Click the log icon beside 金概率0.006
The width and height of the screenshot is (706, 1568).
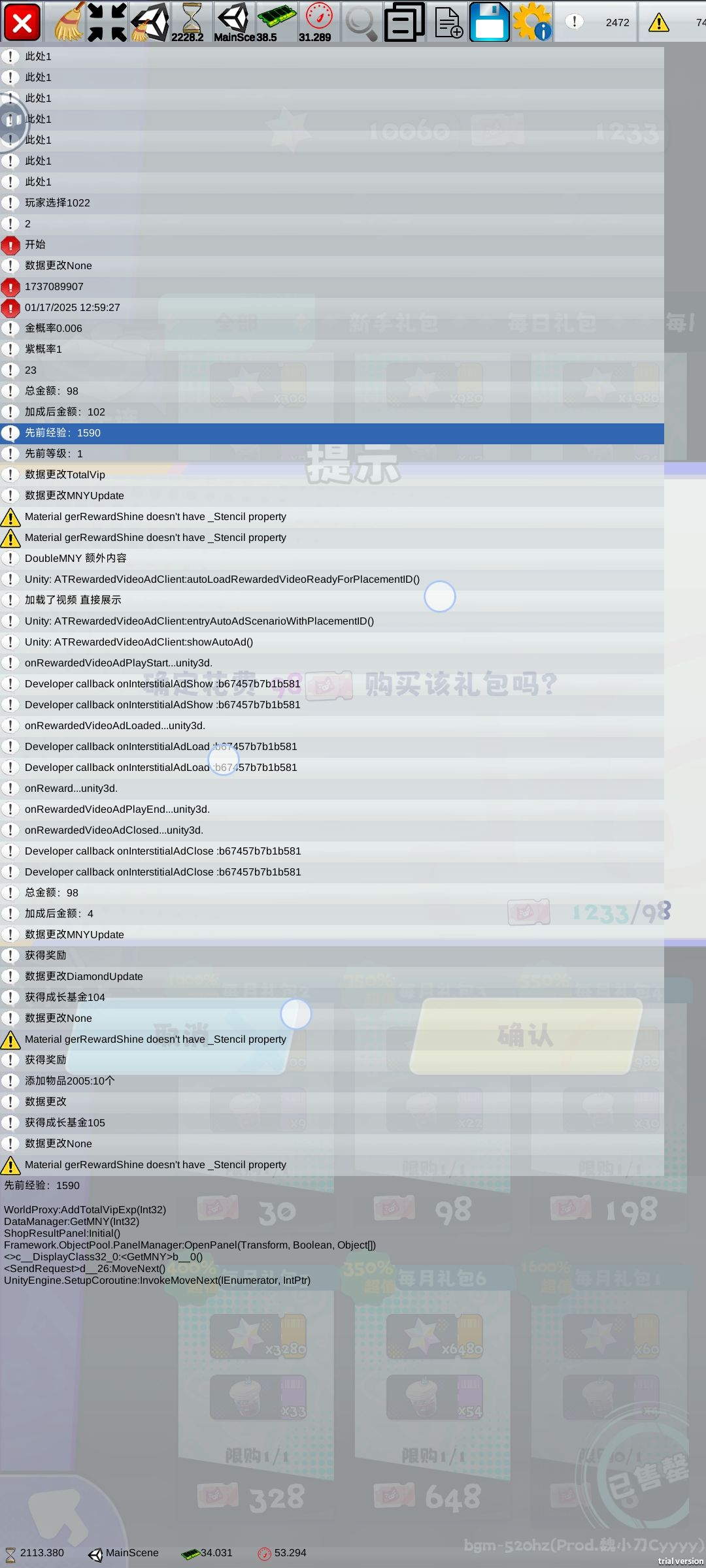click(x=10, y=329)
